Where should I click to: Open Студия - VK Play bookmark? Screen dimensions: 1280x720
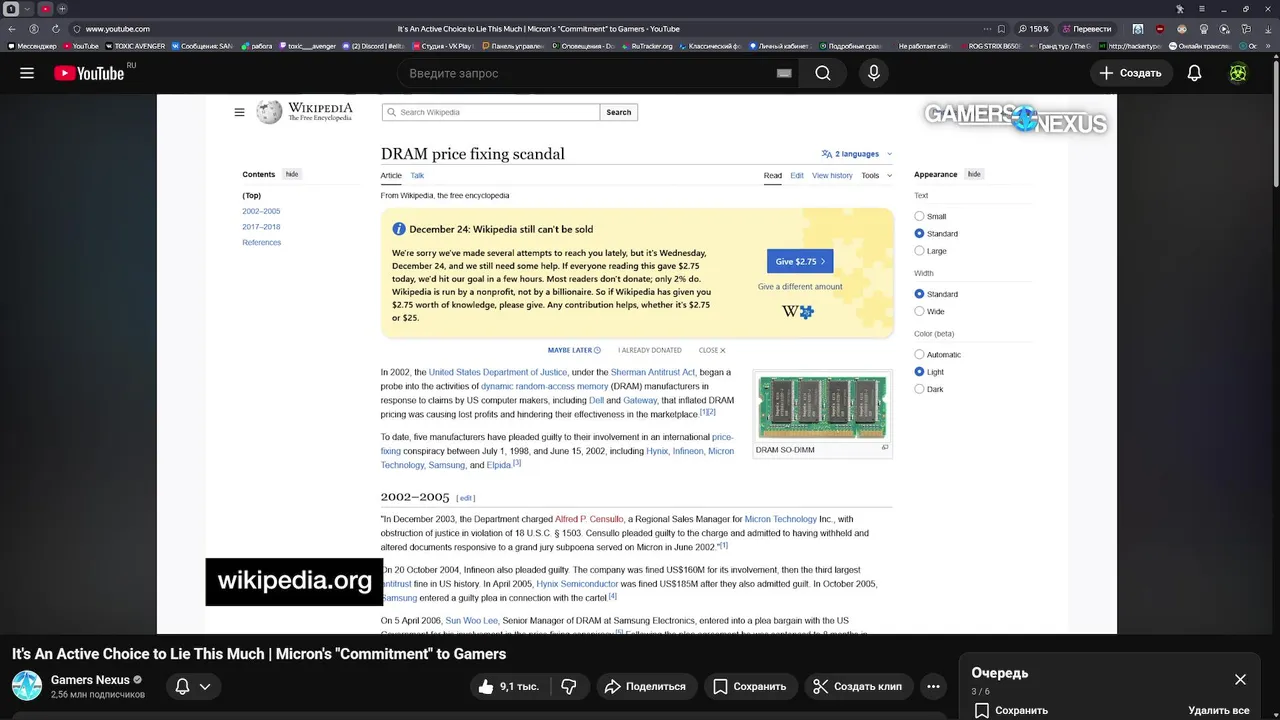[441, 46]
